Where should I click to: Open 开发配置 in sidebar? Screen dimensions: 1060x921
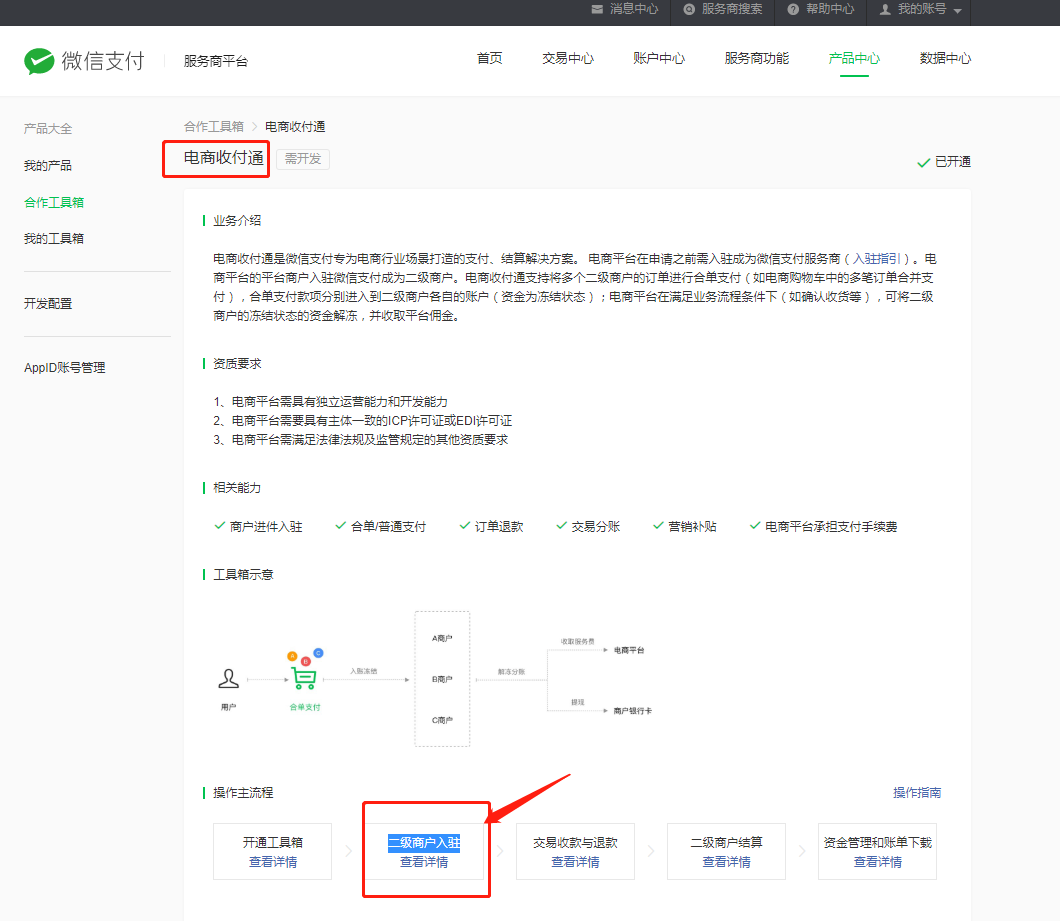click(48, 304)
